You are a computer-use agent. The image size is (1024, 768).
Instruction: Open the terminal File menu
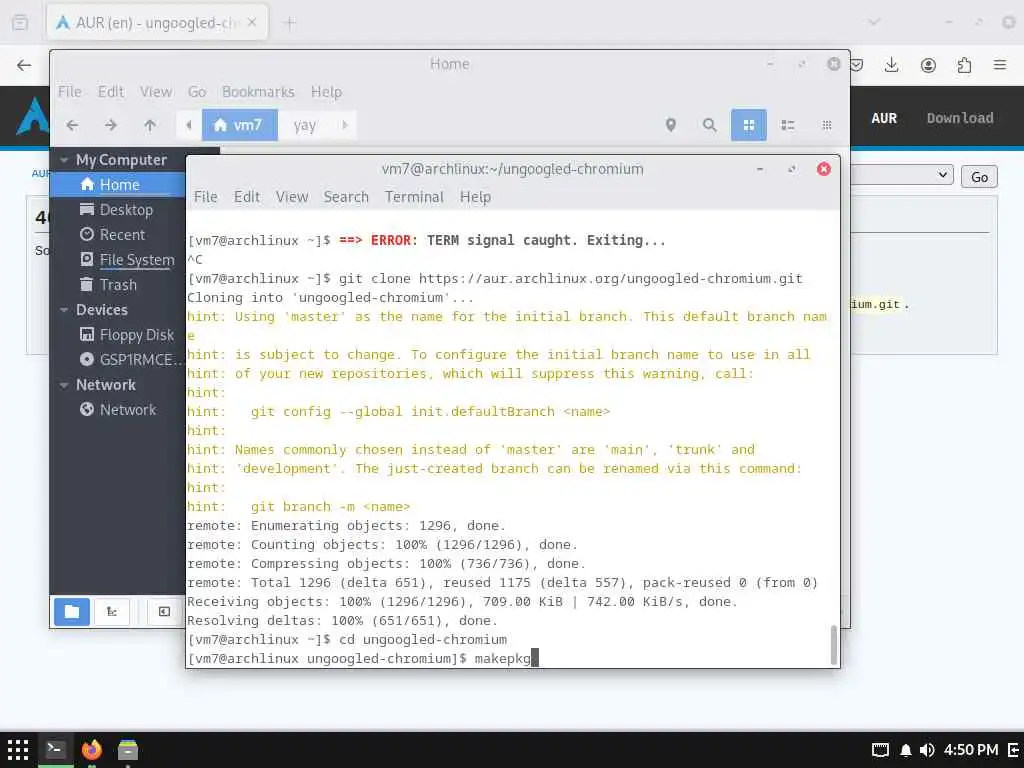pos(206,197)
